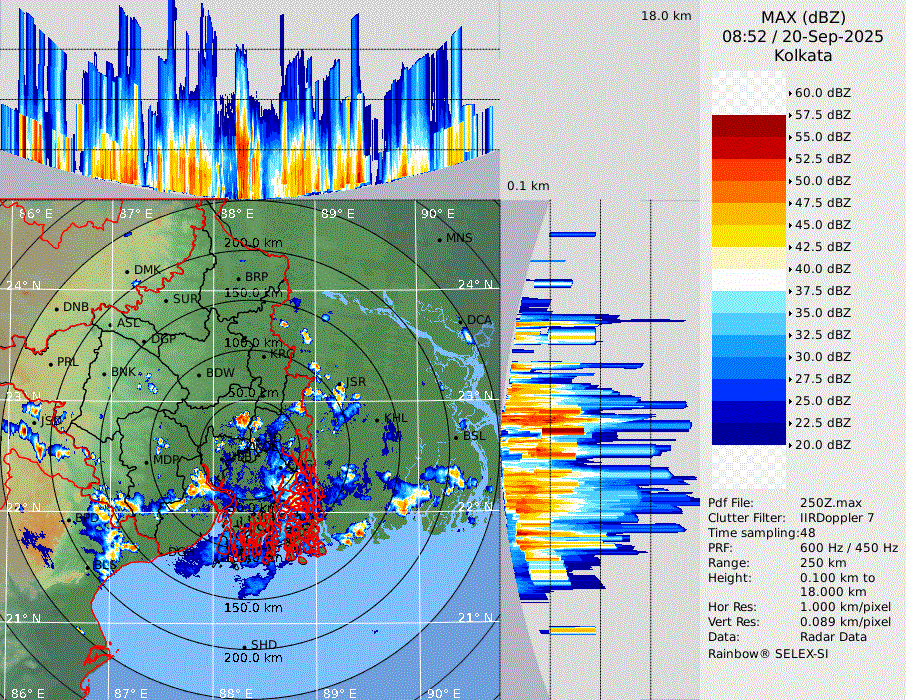Image resolution: width=906 pixels, height=700 pixels.
Task: Select the KHL station marker
Action: [x=378, y=419]
